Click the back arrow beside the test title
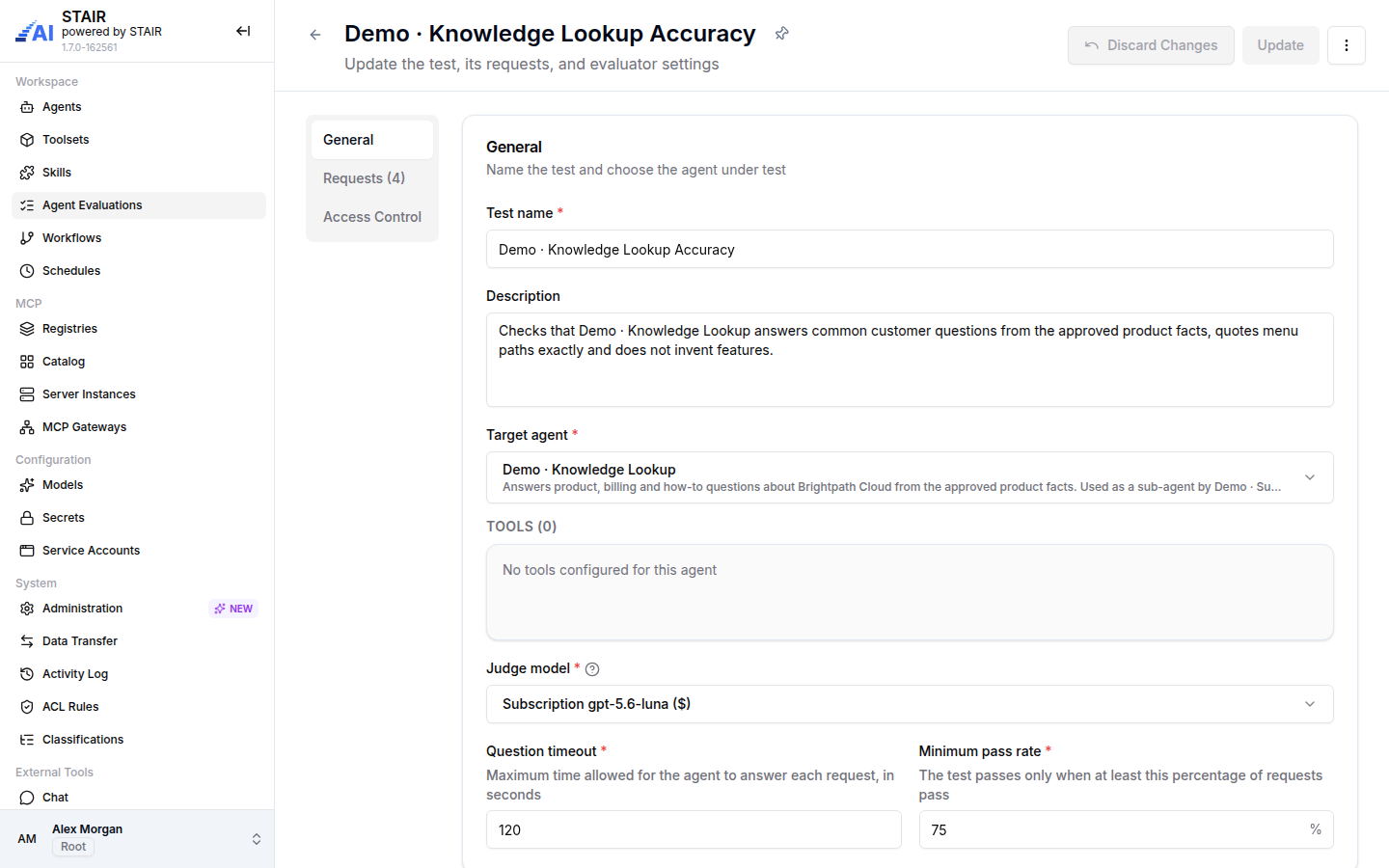Screen dimensions: 1389x868 pyautogui.click(x=315, y=35)
